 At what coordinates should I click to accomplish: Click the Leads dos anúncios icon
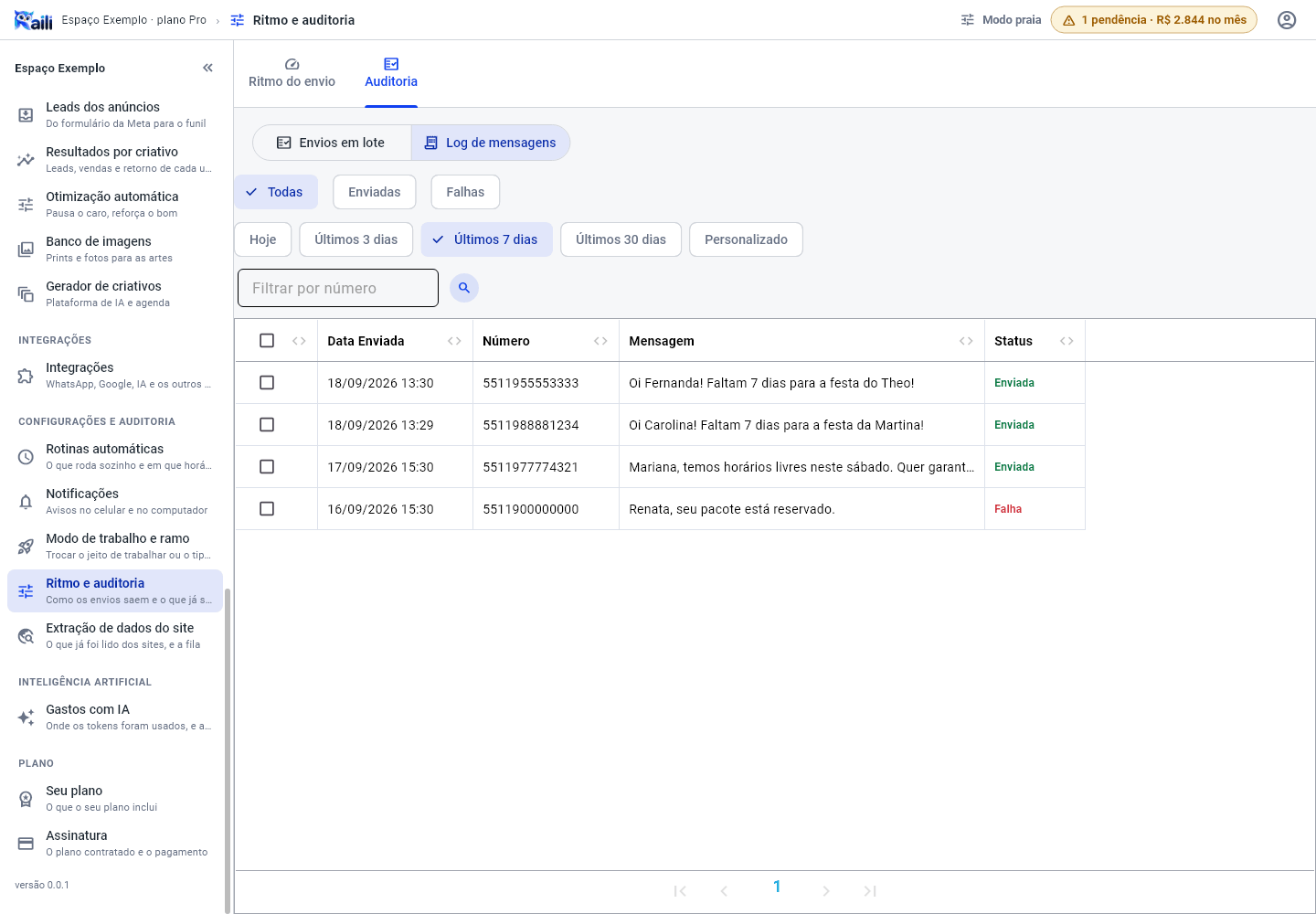(26, 115)
